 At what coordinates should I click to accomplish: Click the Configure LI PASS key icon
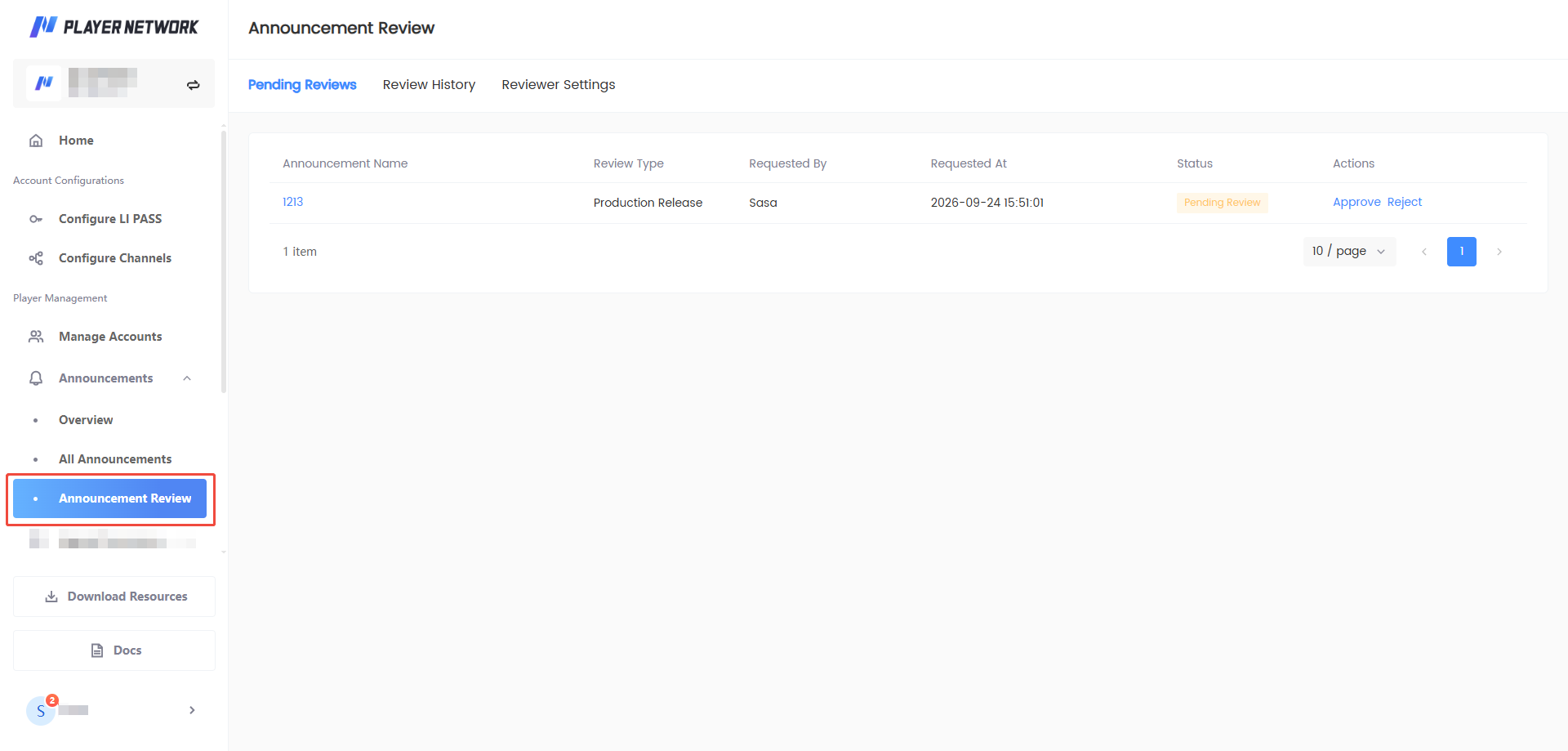click(x=36, y=219)
